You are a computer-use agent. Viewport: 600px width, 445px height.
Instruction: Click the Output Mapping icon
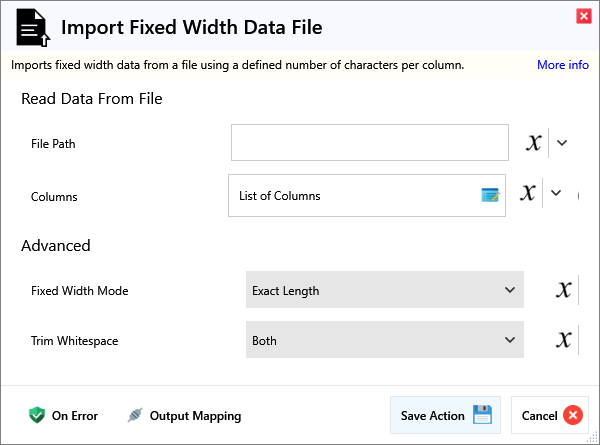135,415
